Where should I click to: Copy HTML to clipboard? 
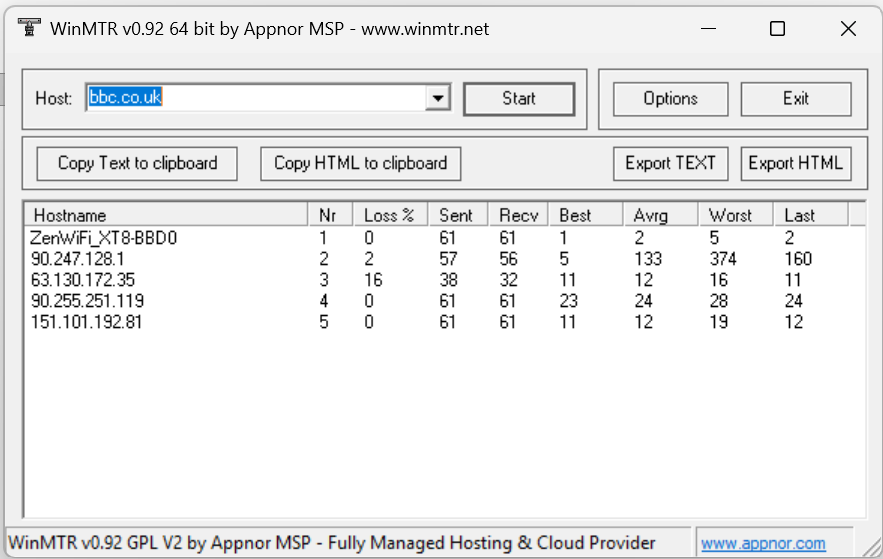click(360, 164)
